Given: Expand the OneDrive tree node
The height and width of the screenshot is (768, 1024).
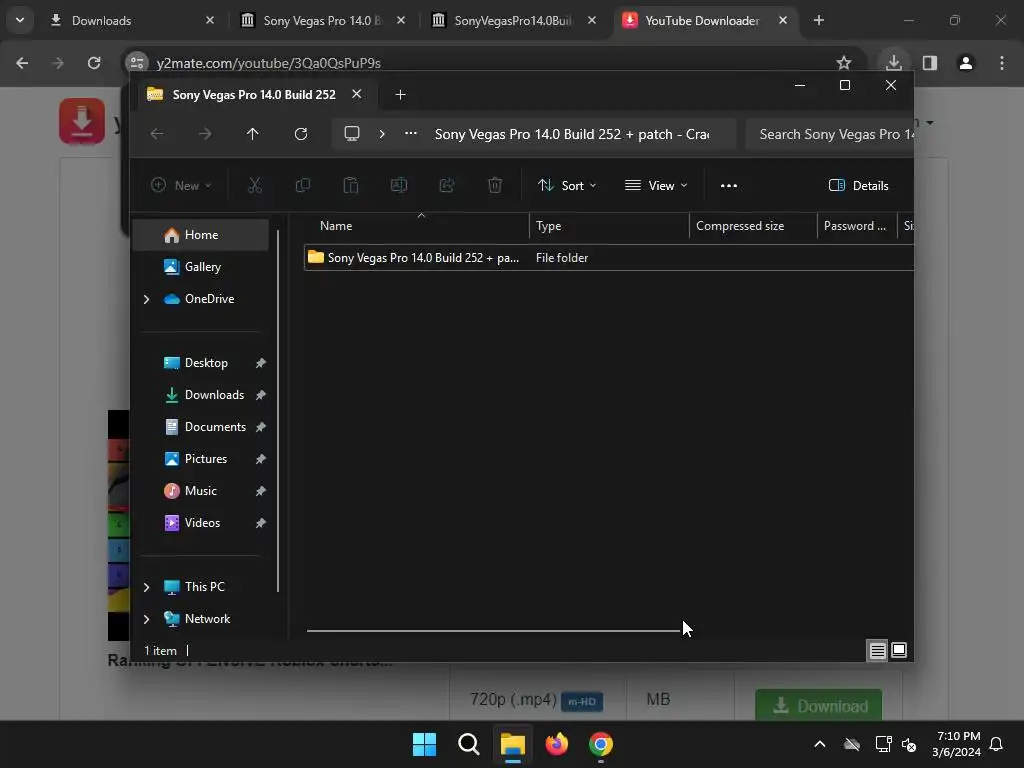Looking at the screenshot, I should pyautogui.click(x=146, y=299).
